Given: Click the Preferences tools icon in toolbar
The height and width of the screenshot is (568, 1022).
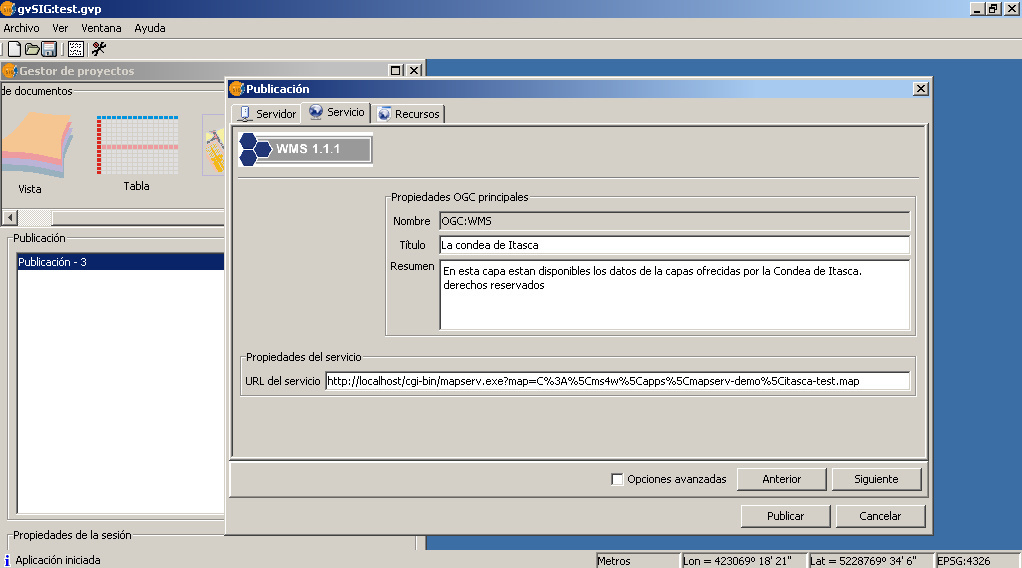Looking at the screenshot, I should point(99,49).
